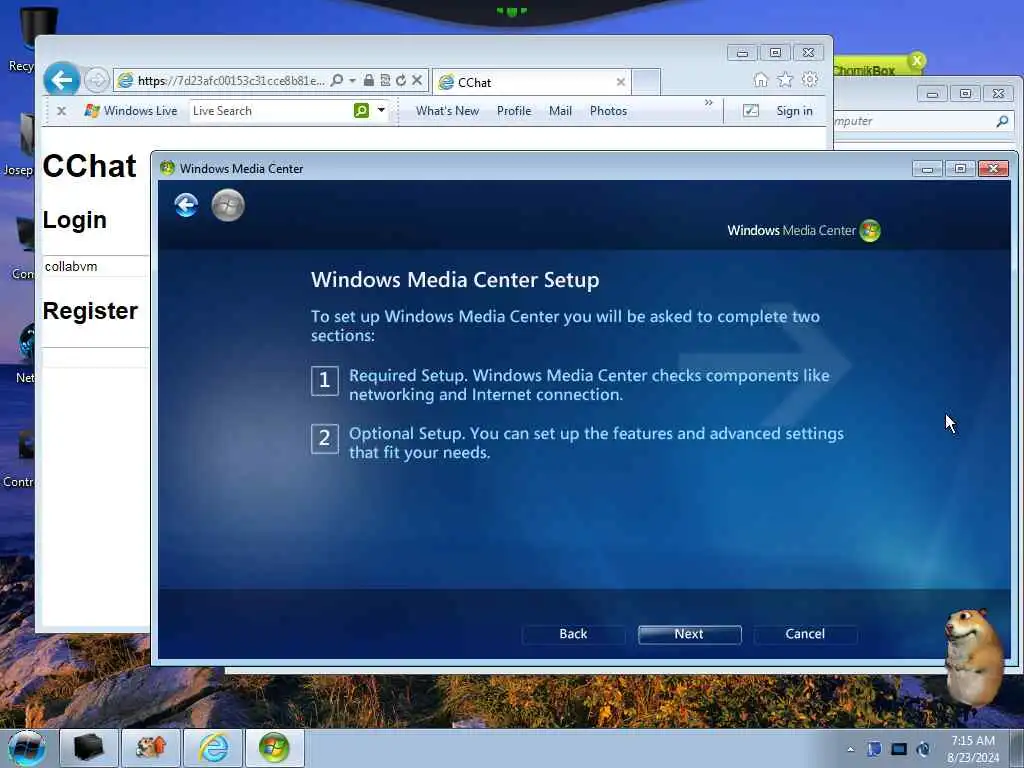The width and height of the screenshot is (1024, 768).
Task: Click the Windows Live toolbar logo
Action: point(131,111)
